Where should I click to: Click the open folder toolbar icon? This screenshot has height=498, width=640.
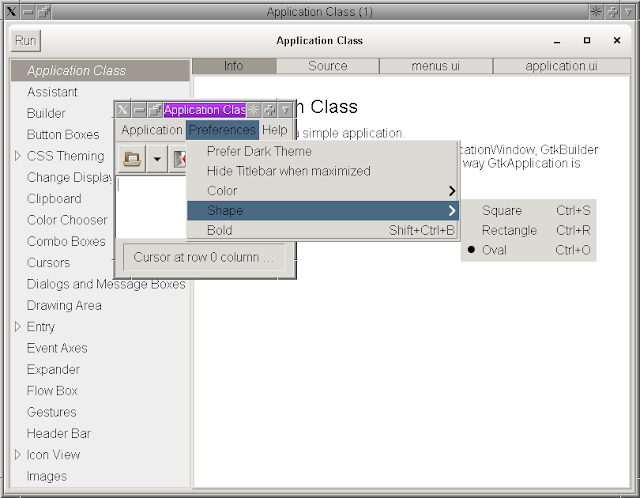point(132,159)
